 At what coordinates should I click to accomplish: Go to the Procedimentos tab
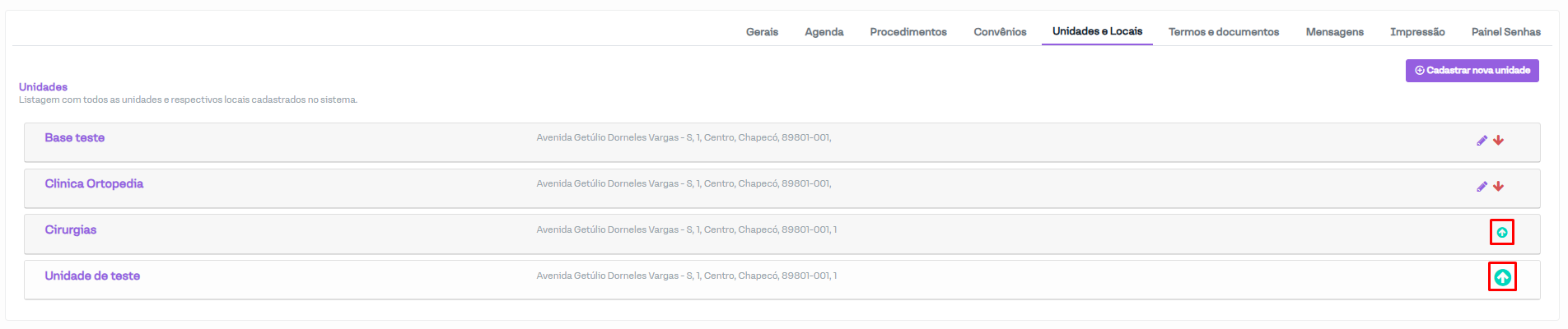[x=908, y=32]
